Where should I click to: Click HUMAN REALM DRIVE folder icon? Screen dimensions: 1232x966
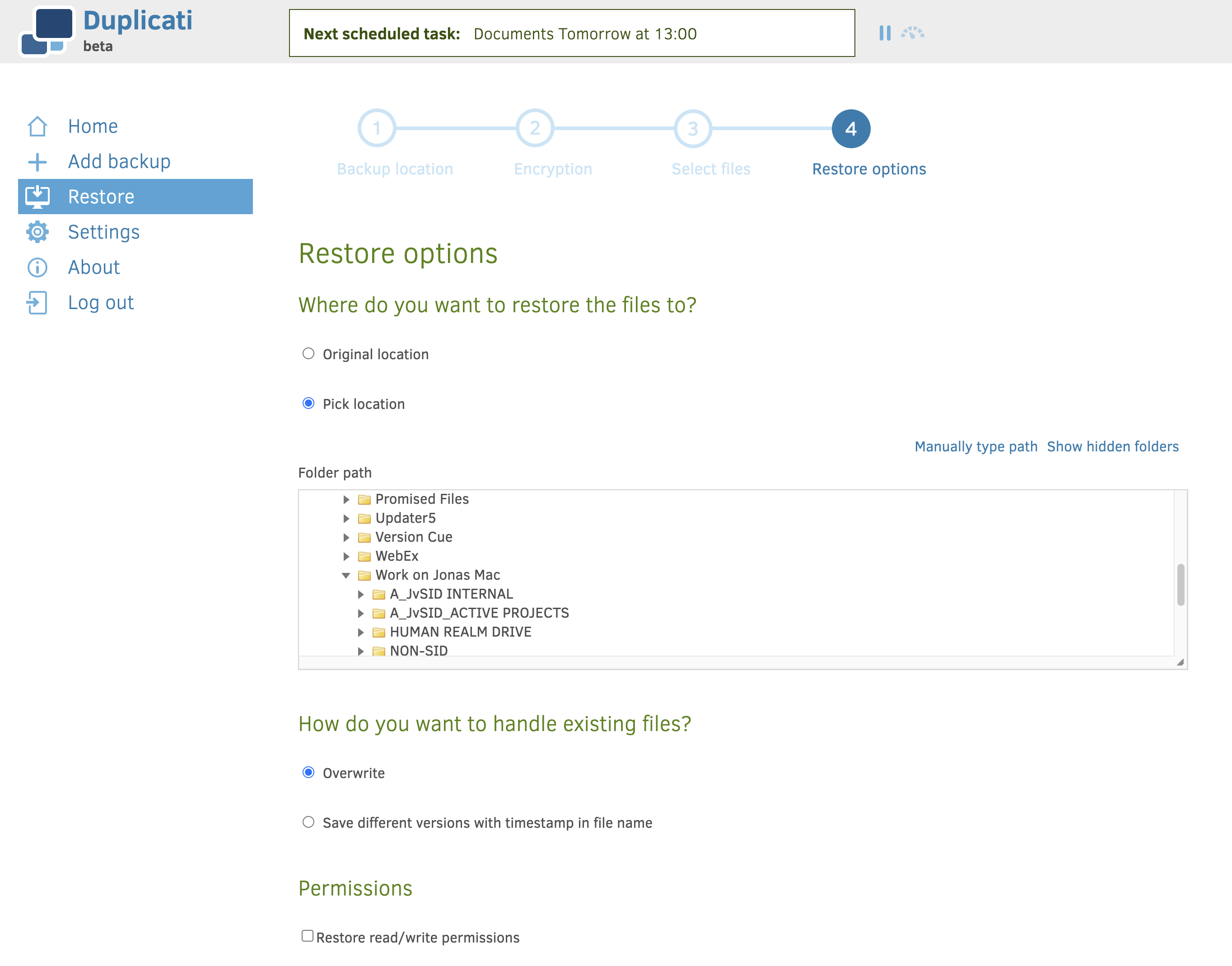[379, 632]
